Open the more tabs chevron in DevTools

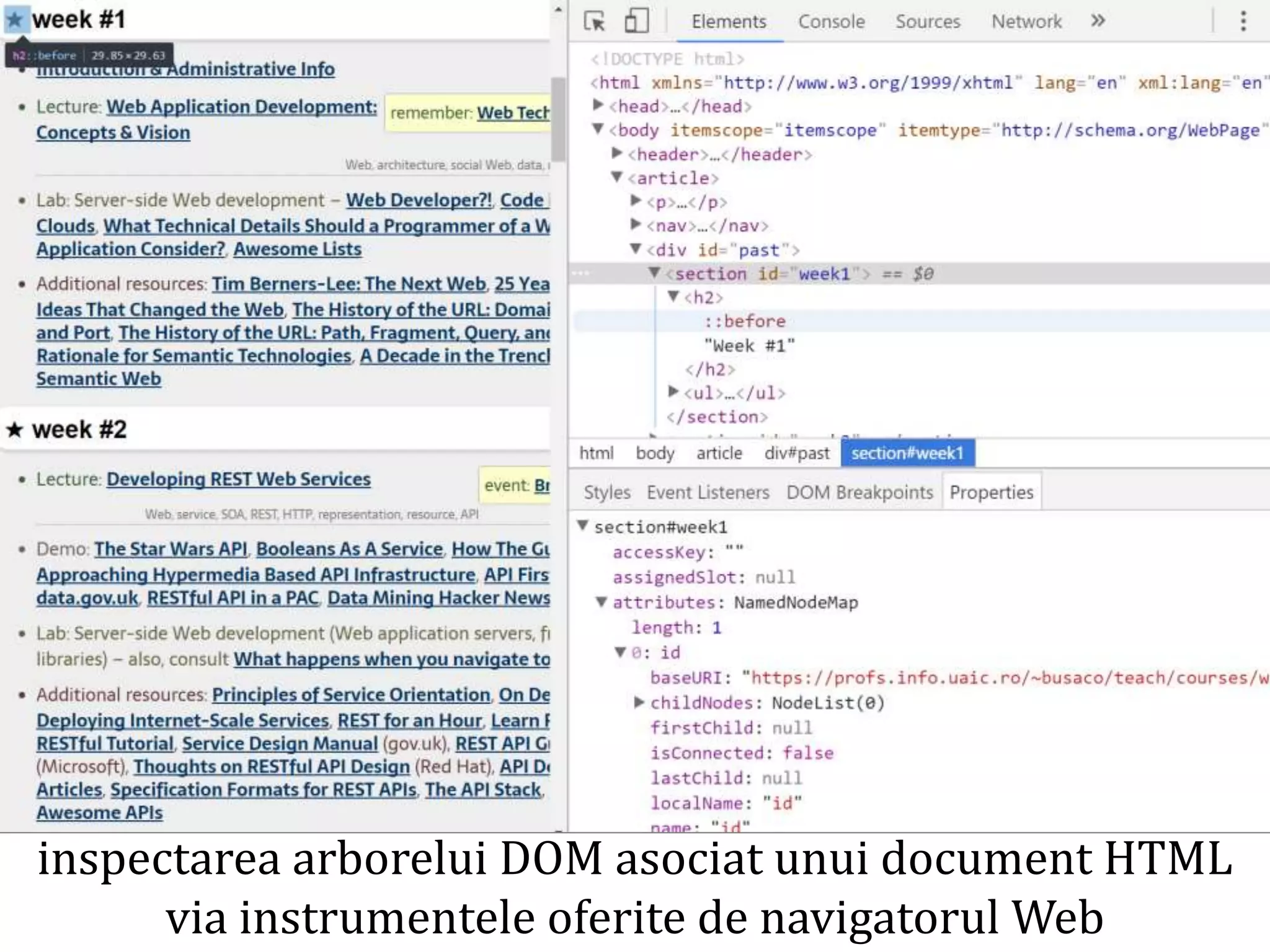tap(1098, 21)
